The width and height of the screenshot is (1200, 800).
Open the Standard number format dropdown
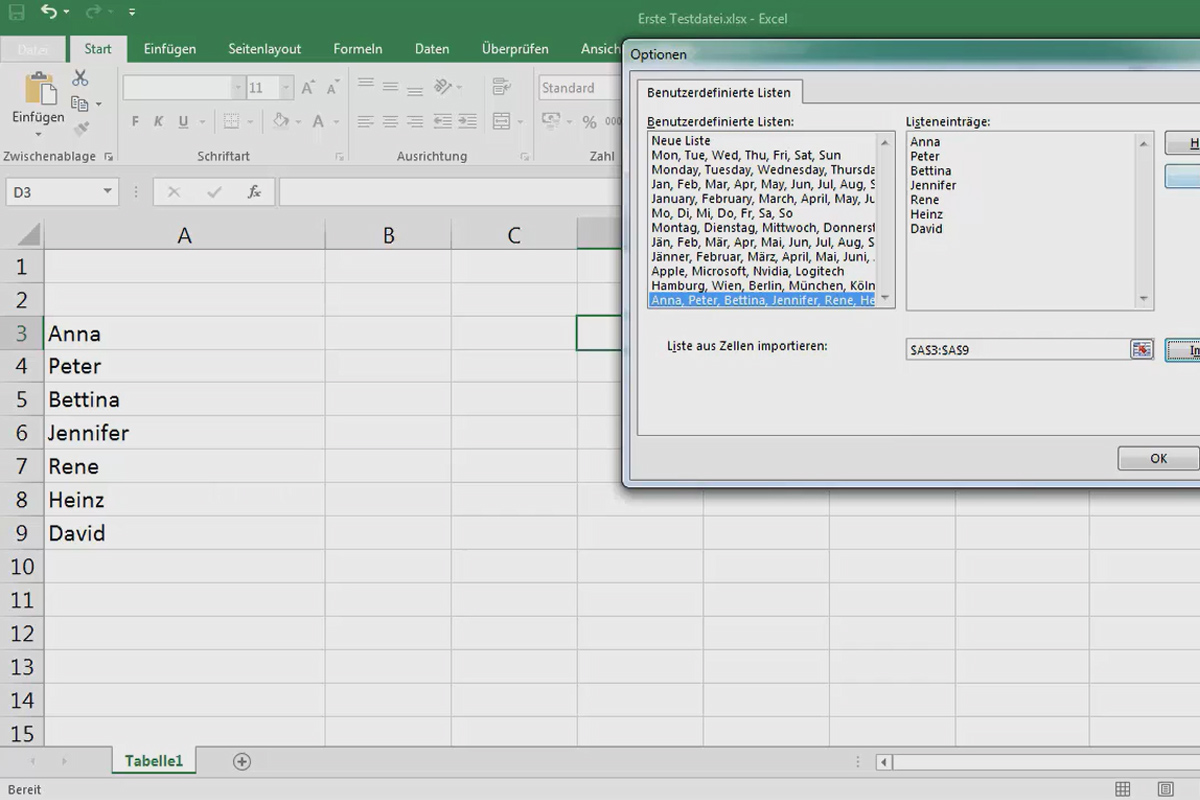coord(580,88)
